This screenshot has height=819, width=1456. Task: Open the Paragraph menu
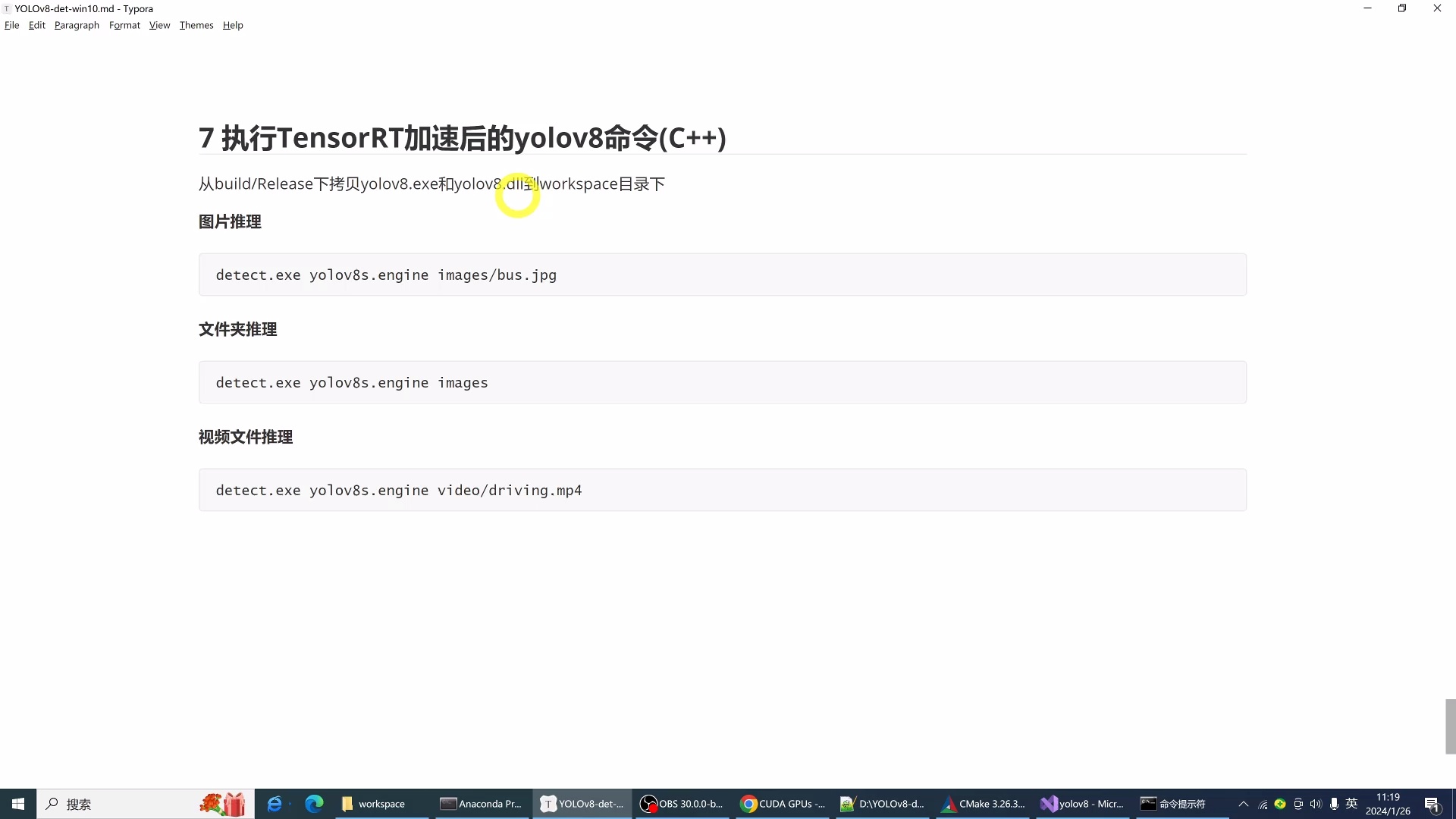76,25
